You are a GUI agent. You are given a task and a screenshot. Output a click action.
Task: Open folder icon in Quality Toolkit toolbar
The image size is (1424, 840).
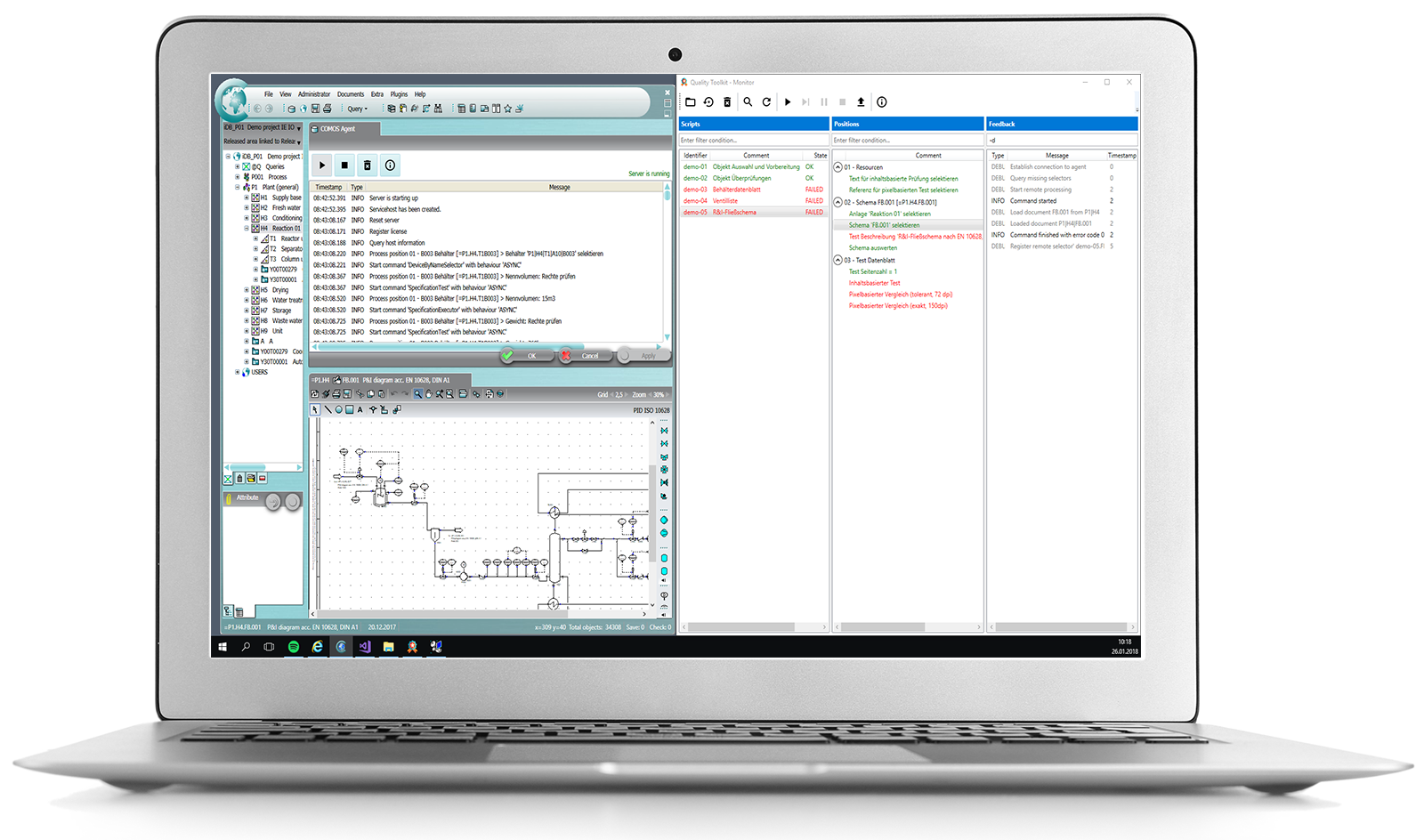click(690, 102)
